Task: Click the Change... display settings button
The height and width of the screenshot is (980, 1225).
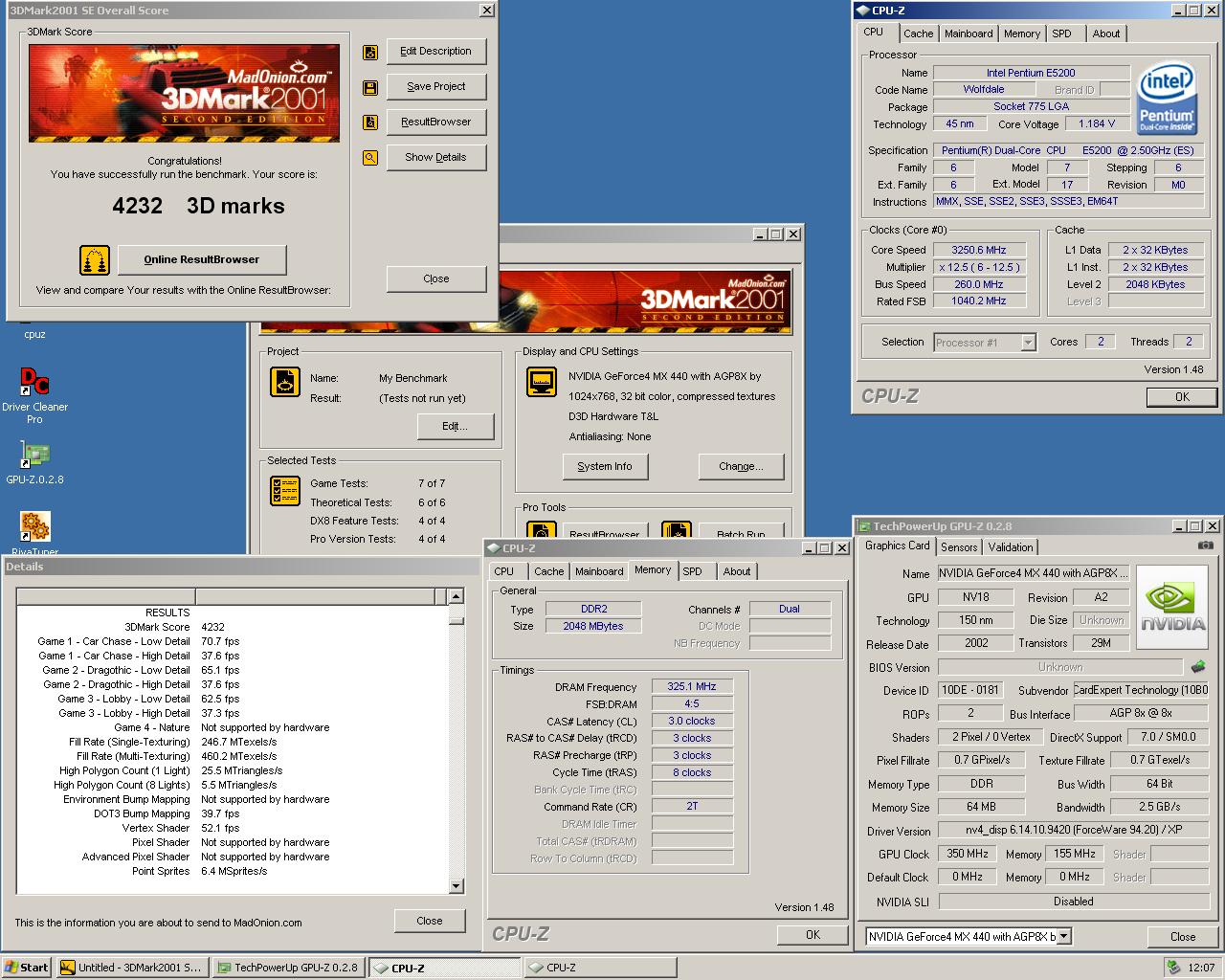Action: 742,467
